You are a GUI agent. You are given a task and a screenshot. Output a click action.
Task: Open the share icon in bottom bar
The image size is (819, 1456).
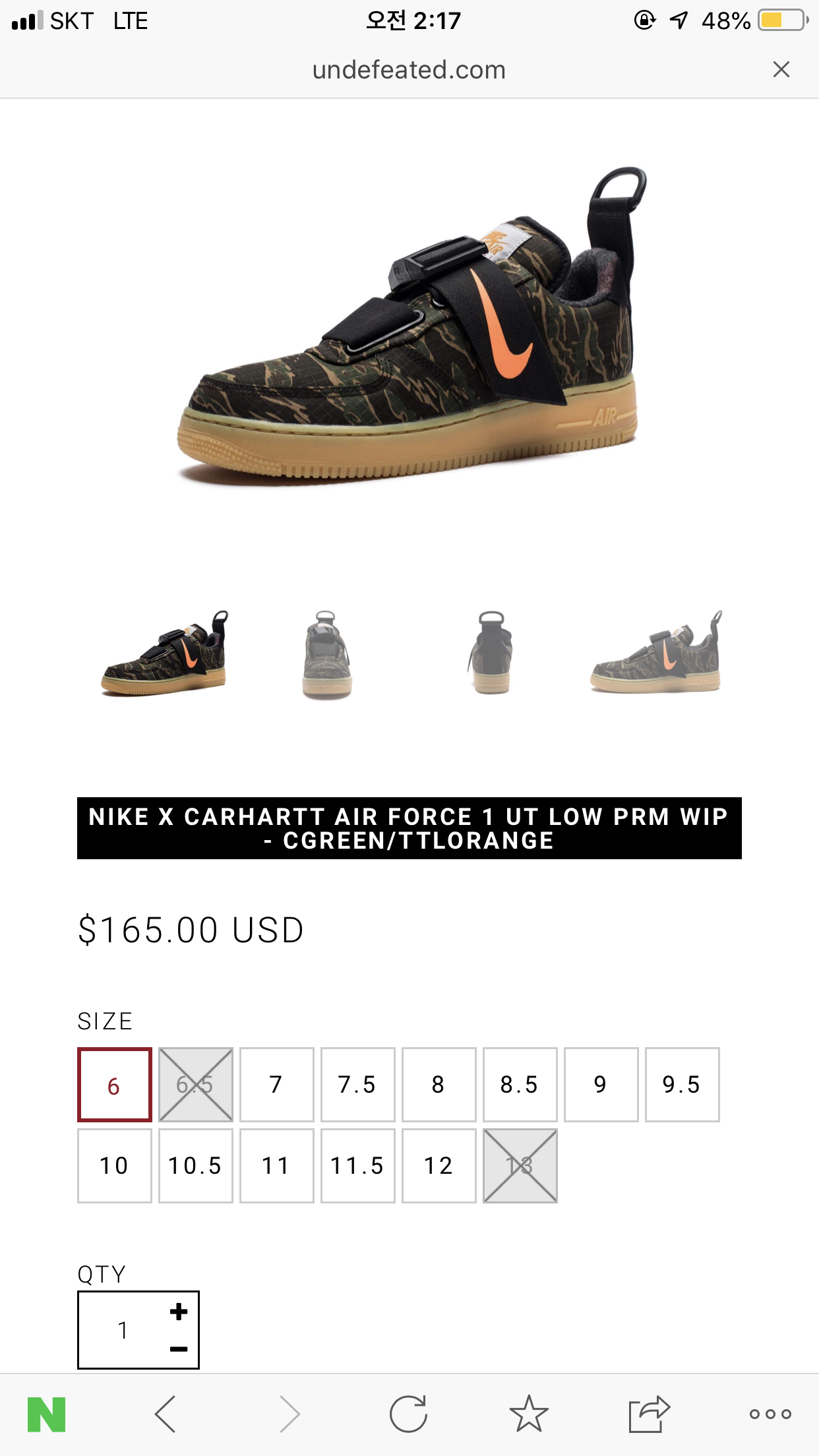pyautogui.click(x=649, y=1414)
